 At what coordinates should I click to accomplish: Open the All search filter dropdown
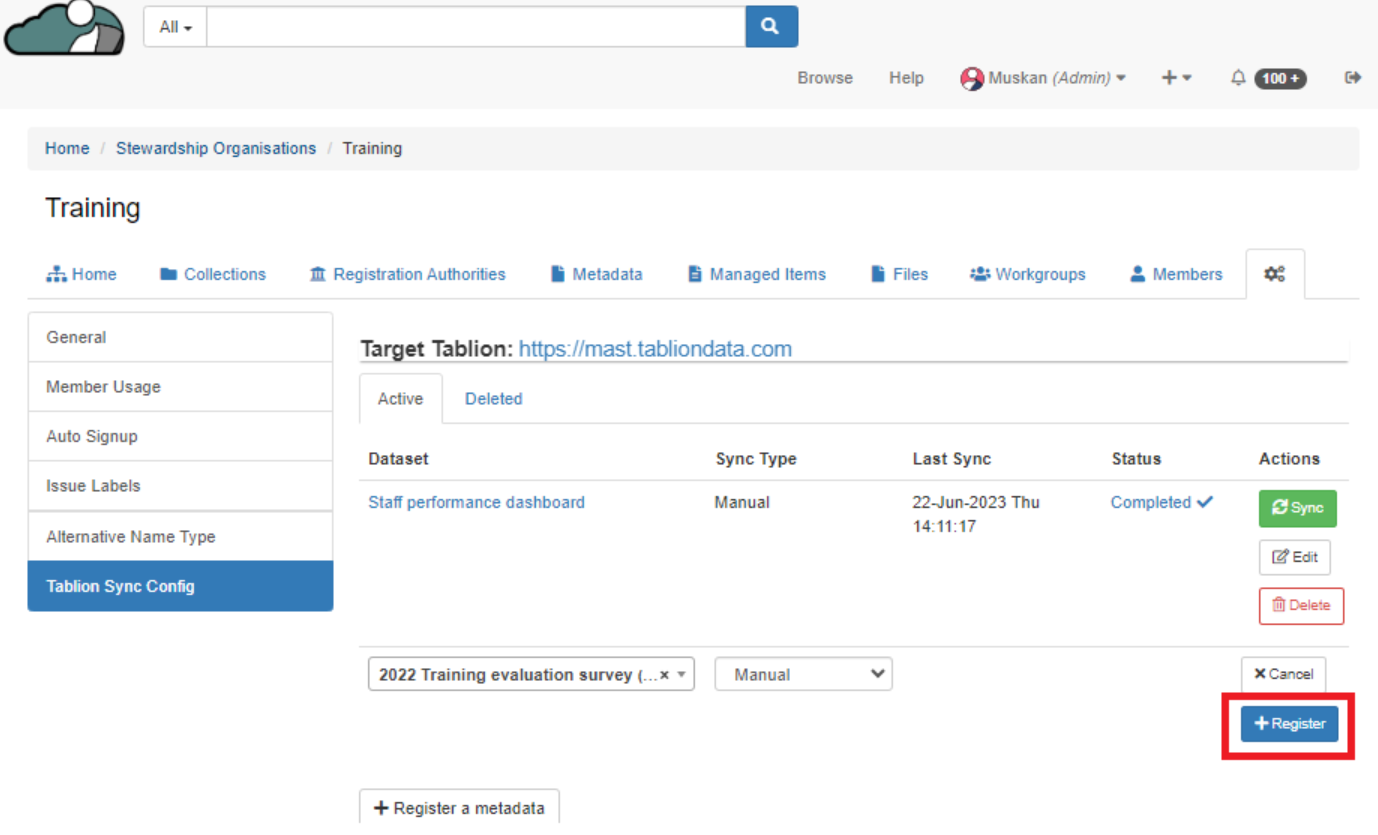point(175,27)
